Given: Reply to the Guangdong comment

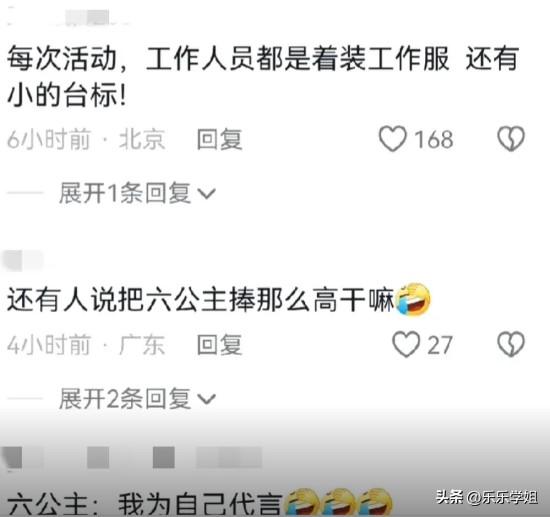Looking at the screenshot, I should [220, 345].
